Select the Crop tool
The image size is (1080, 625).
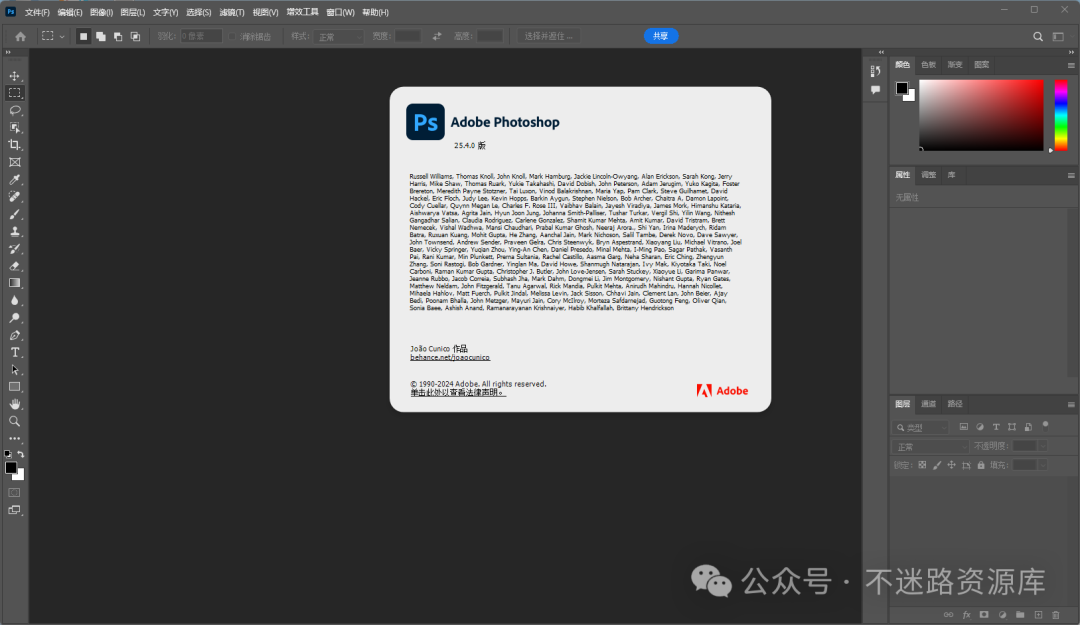(x=14, y=145)
